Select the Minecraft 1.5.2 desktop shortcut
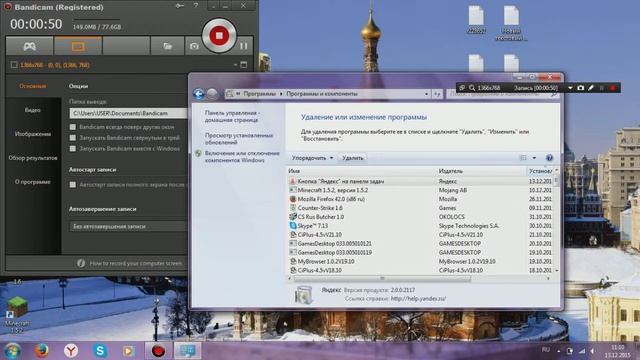The image size is (640, 360). tap(17, 315)
